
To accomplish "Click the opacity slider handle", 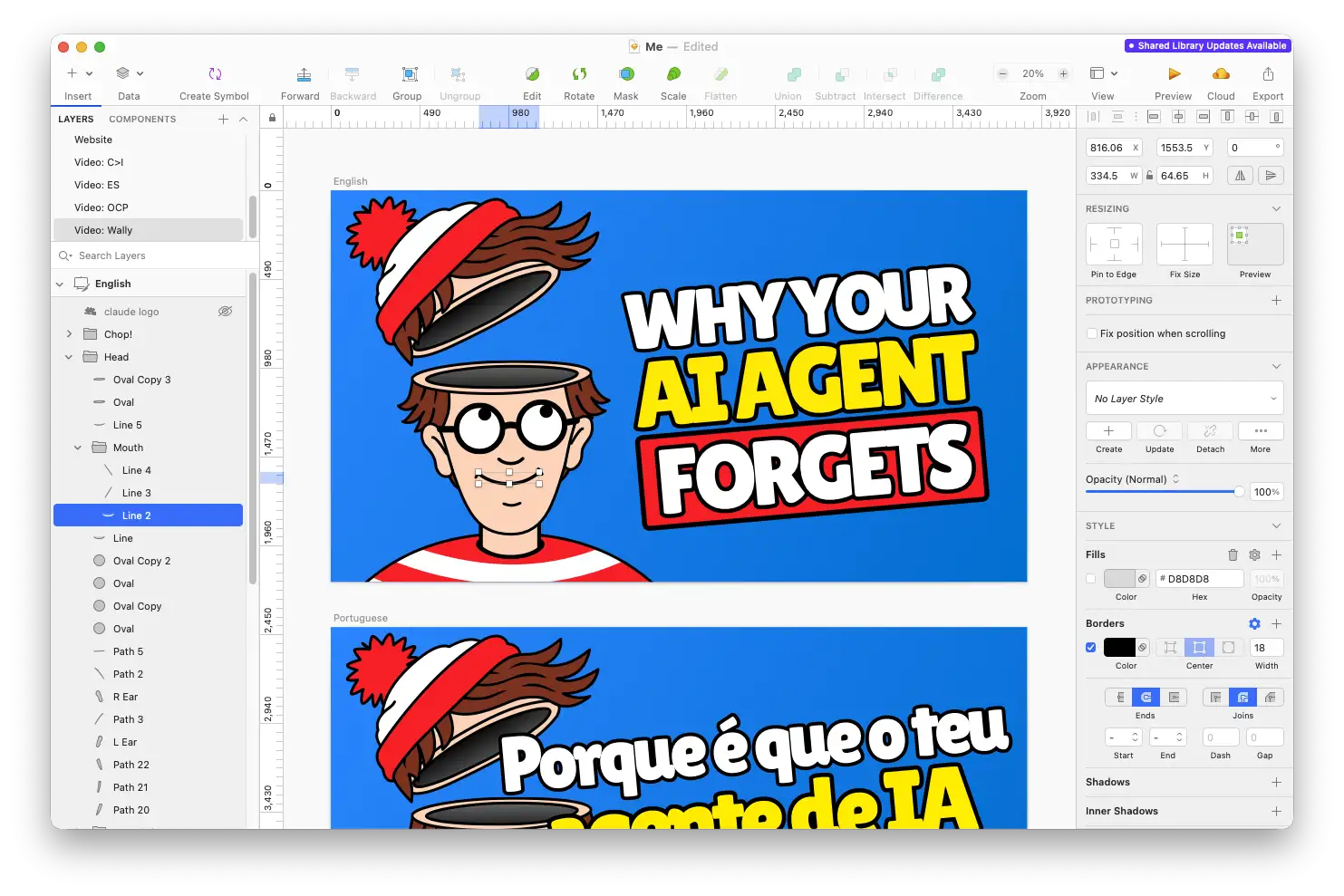I will click(1239, 492).
